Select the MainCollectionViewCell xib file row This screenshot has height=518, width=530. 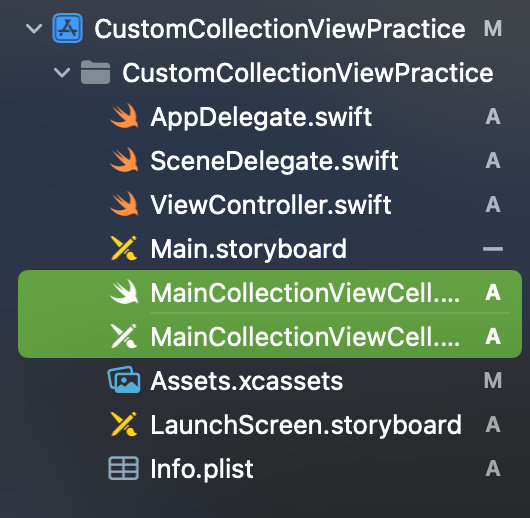tap(270, 336)
